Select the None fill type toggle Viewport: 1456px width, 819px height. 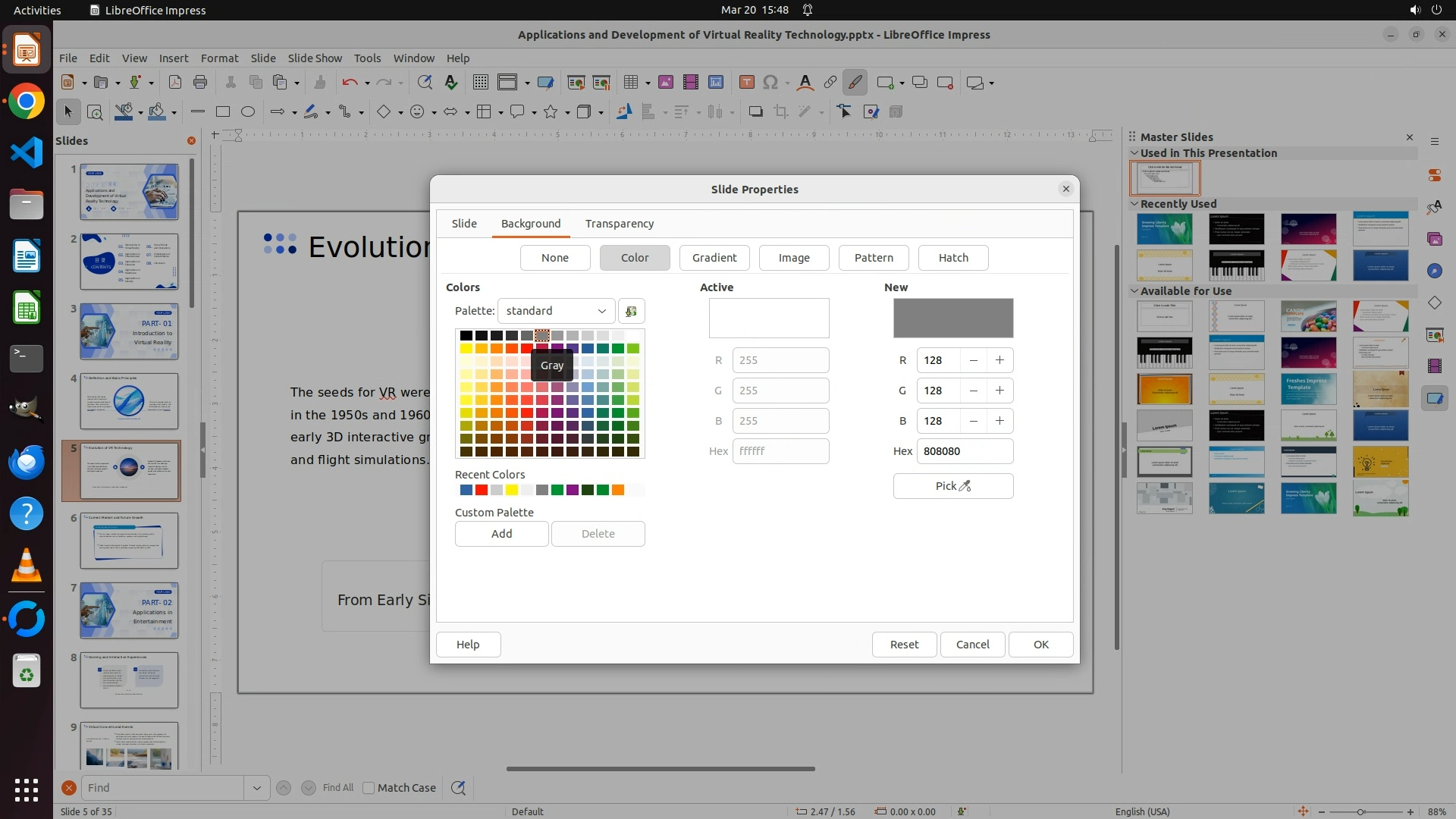[554, 258]
